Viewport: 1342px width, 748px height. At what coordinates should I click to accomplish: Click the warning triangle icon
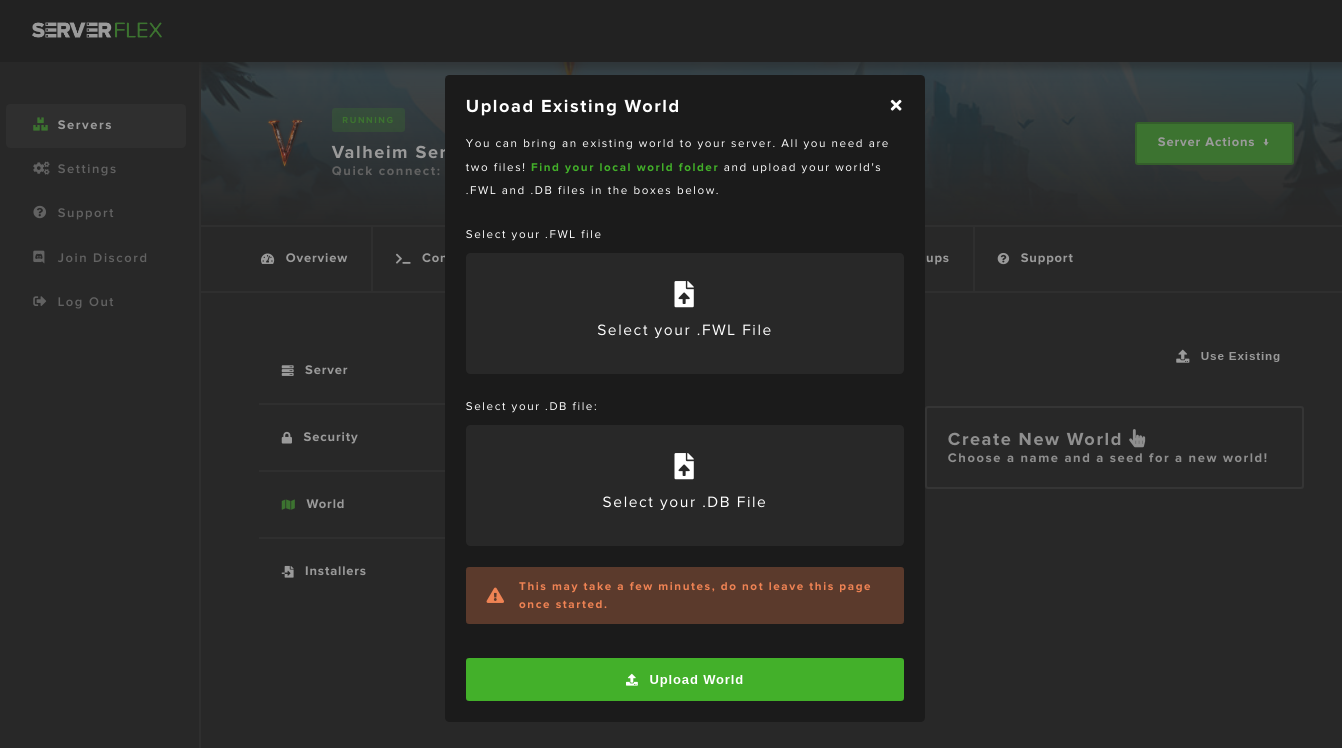[x=495, y=596]
